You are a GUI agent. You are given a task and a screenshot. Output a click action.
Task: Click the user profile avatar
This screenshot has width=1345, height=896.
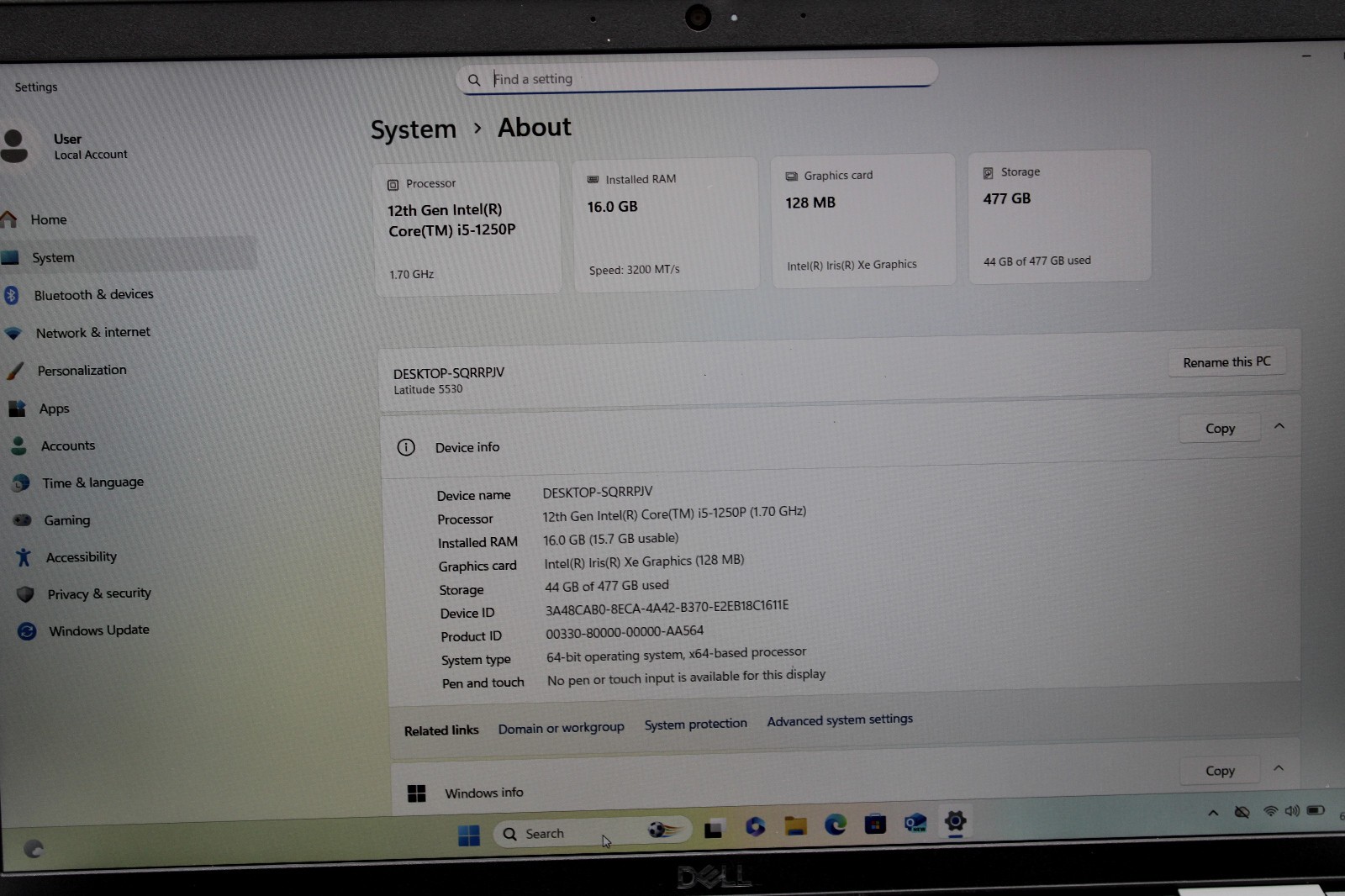[13, 145]
